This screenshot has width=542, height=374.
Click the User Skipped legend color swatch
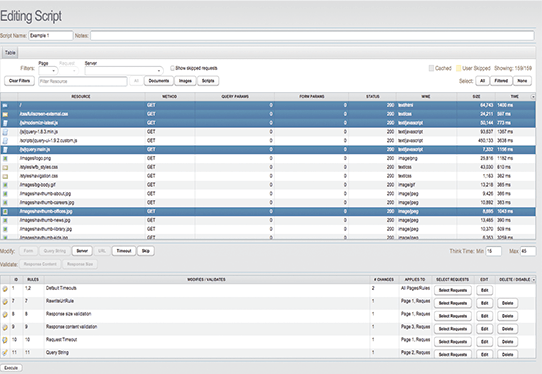coord(458,68)
